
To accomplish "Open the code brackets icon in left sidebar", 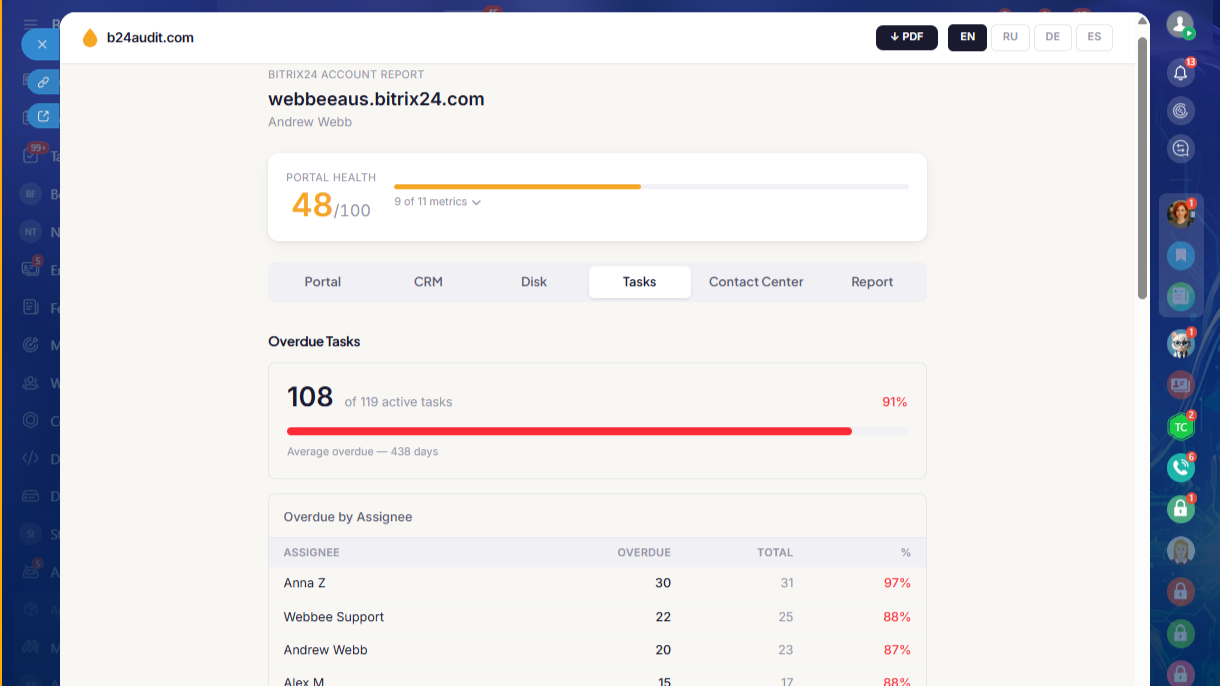I will tap(31, 458).
